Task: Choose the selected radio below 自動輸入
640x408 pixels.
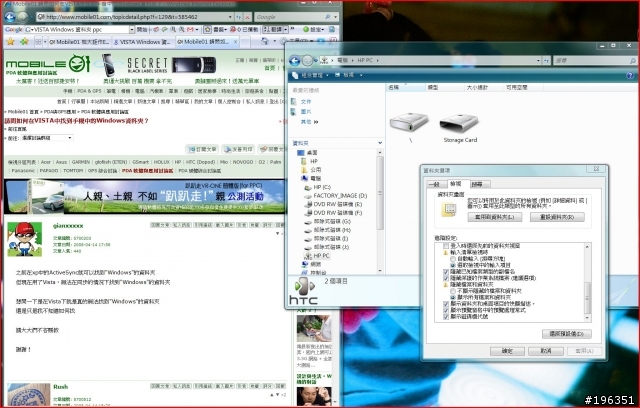Action: coord(453,265)
